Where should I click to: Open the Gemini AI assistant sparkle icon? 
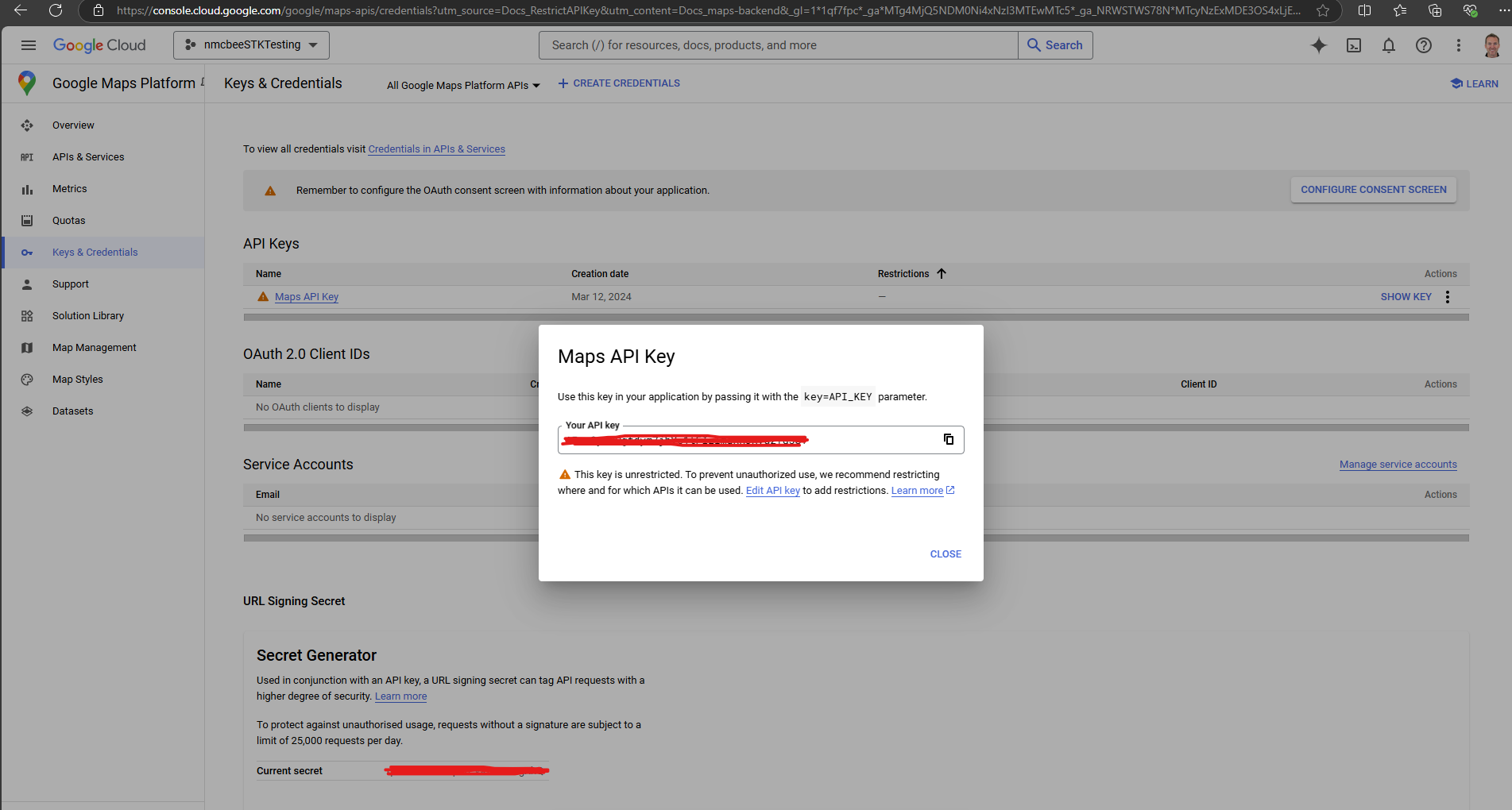[x=1319, y=45]
